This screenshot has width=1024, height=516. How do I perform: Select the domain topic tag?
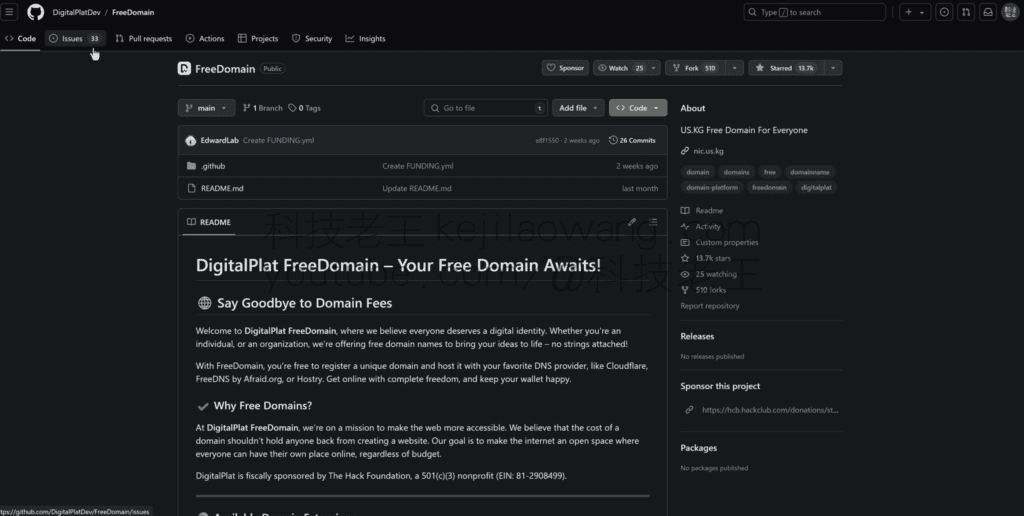tap(697, 172)
